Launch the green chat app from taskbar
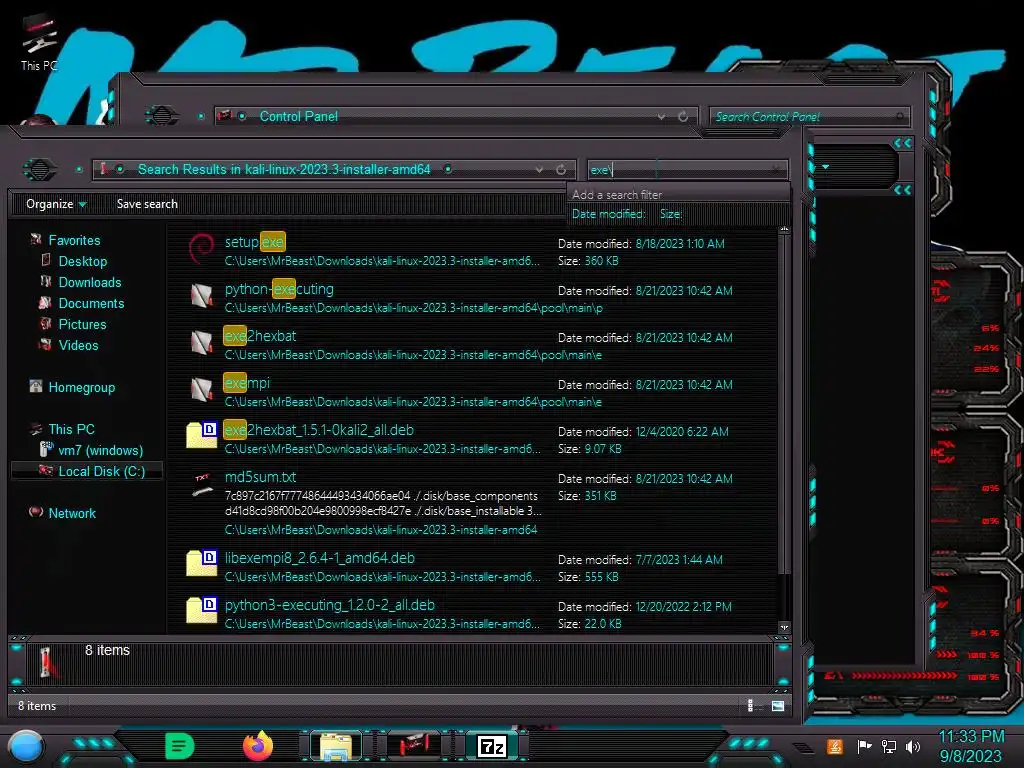 (x=180, y=746)
